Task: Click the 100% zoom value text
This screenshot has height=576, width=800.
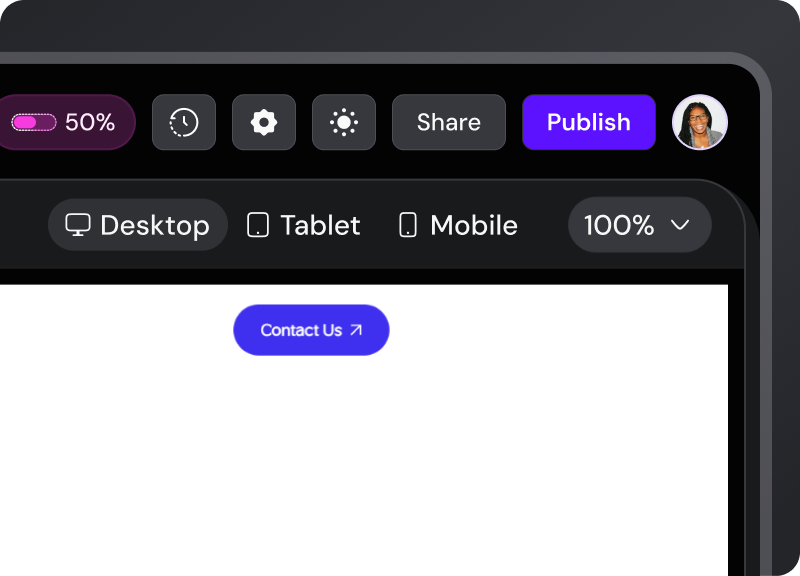Action: coord(619,225)
